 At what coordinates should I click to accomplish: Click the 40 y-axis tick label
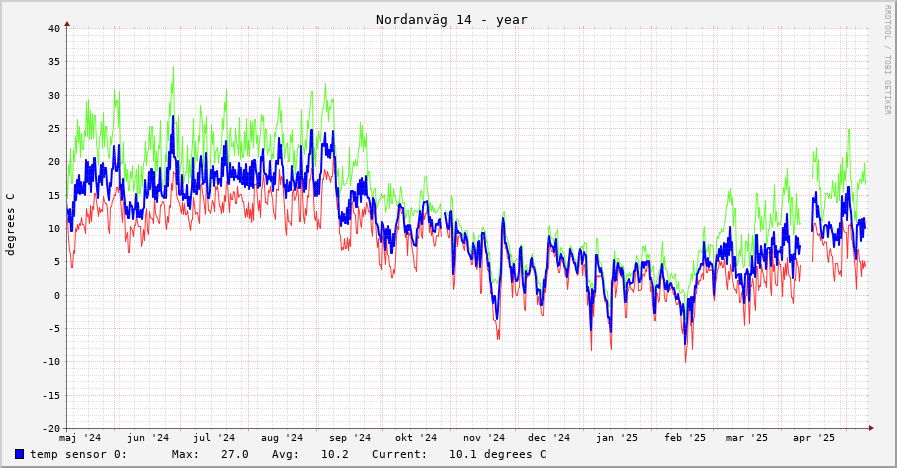click(54, 29)
